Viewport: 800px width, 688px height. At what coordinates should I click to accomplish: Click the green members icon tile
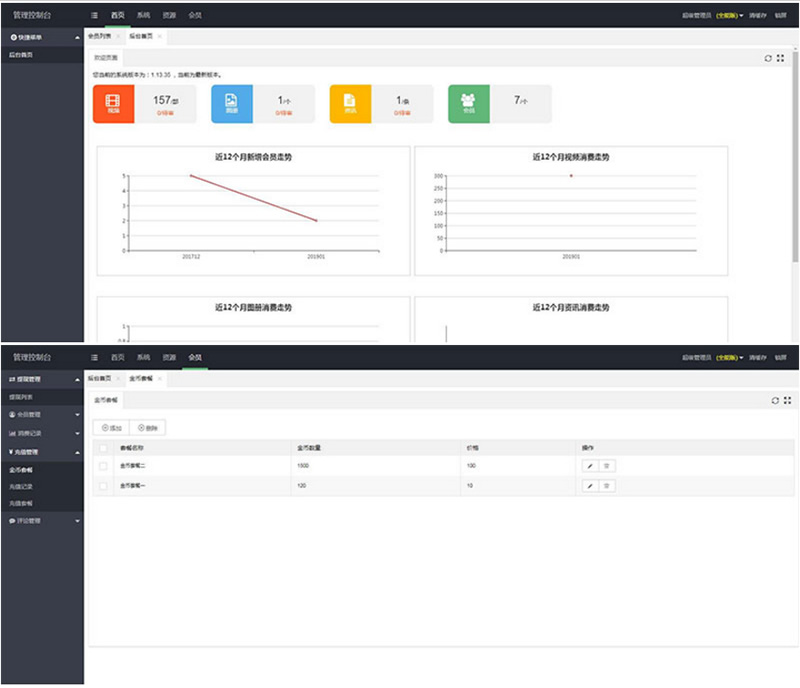pyautogui.click(x=468, y=103)
